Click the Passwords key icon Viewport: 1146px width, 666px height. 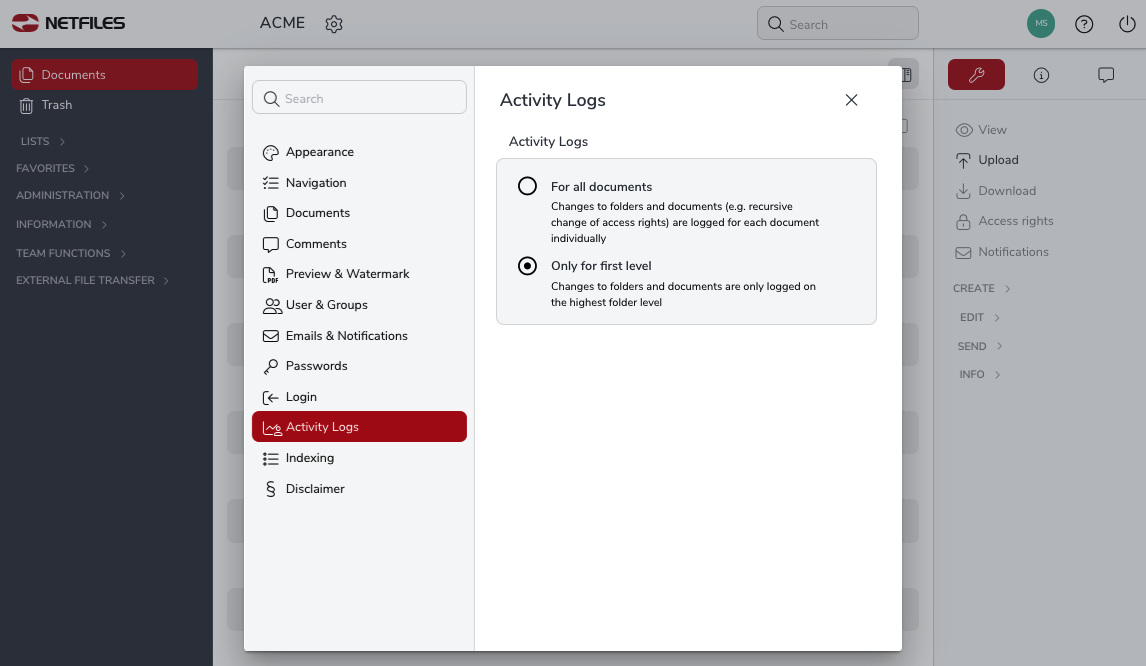(x=270, y=366)
